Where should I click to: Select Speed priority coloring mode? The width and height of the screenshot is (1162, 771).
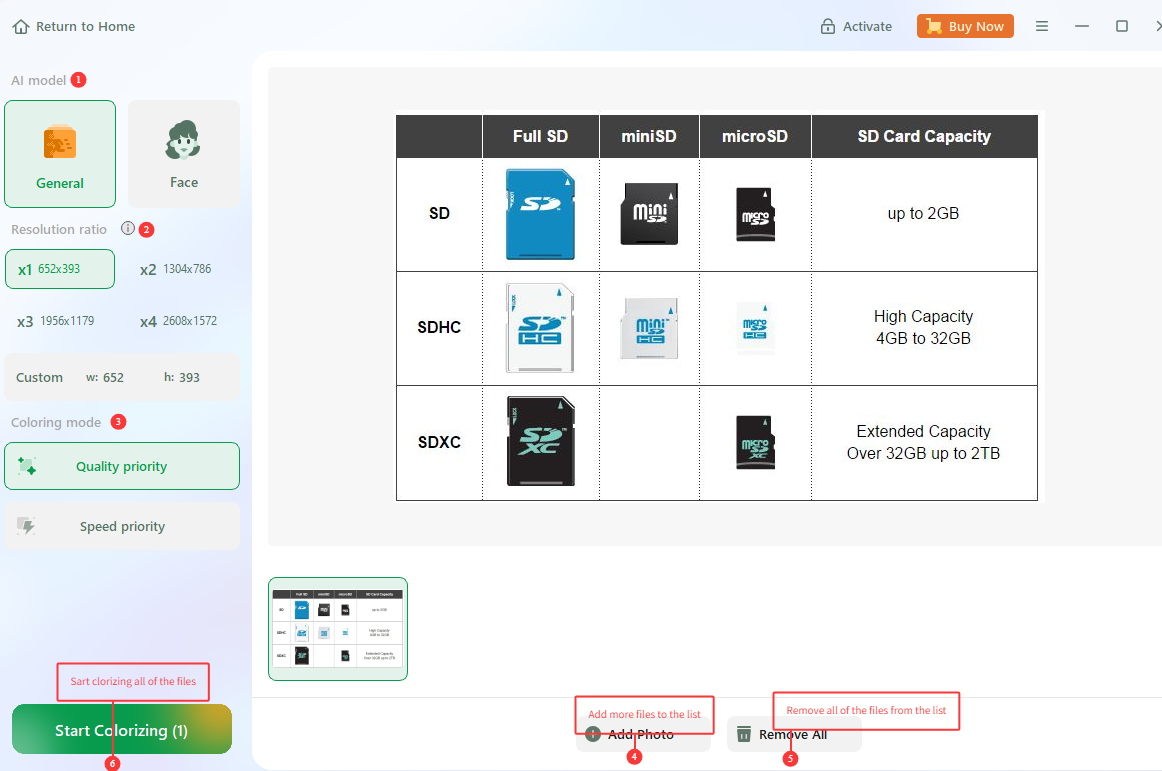pos(122,526)
